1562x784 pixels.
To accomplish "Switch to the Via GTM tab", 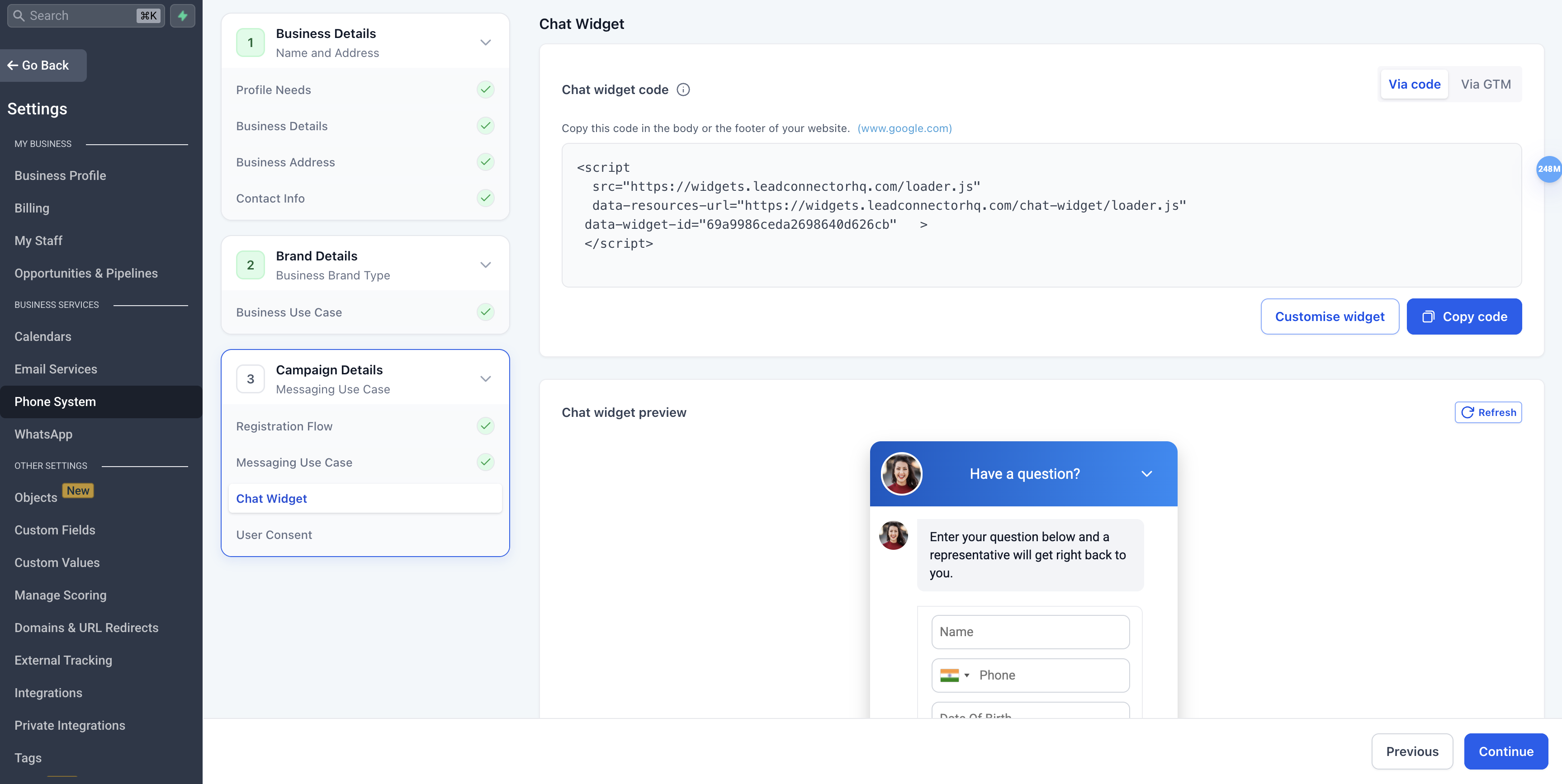I will 1486,84.
